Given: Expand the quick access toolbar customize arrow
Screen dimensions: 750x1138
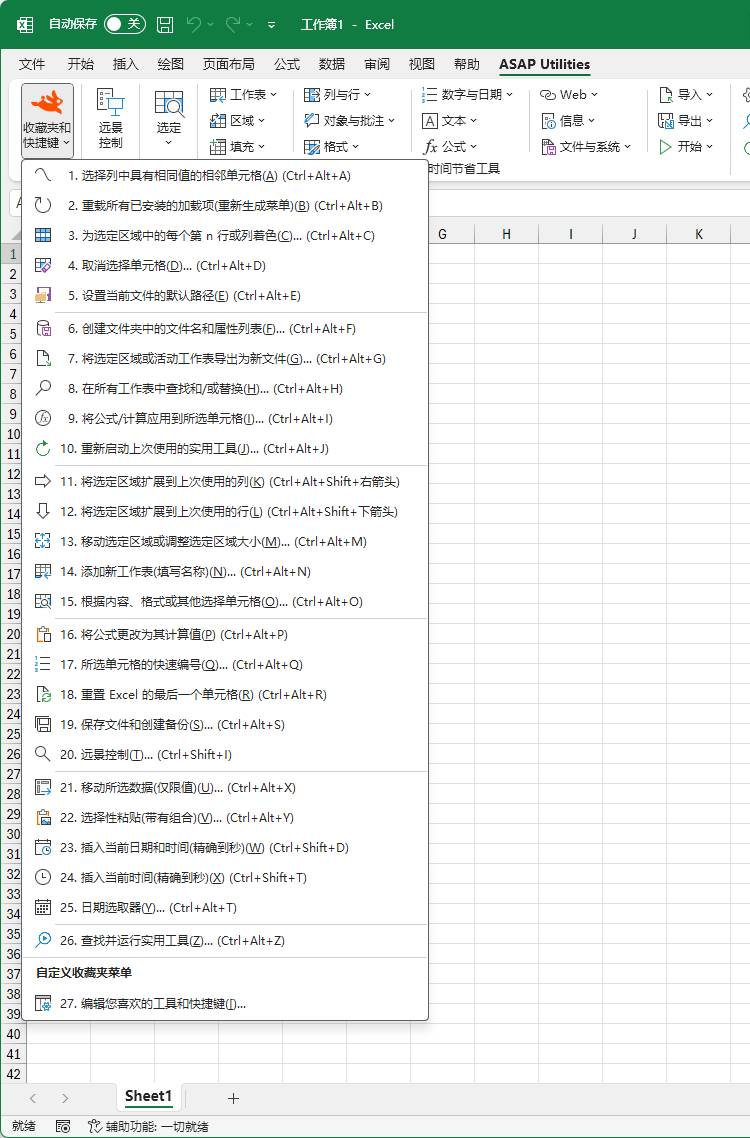Looking at the screenshot, I should click(x=272, y=25).
